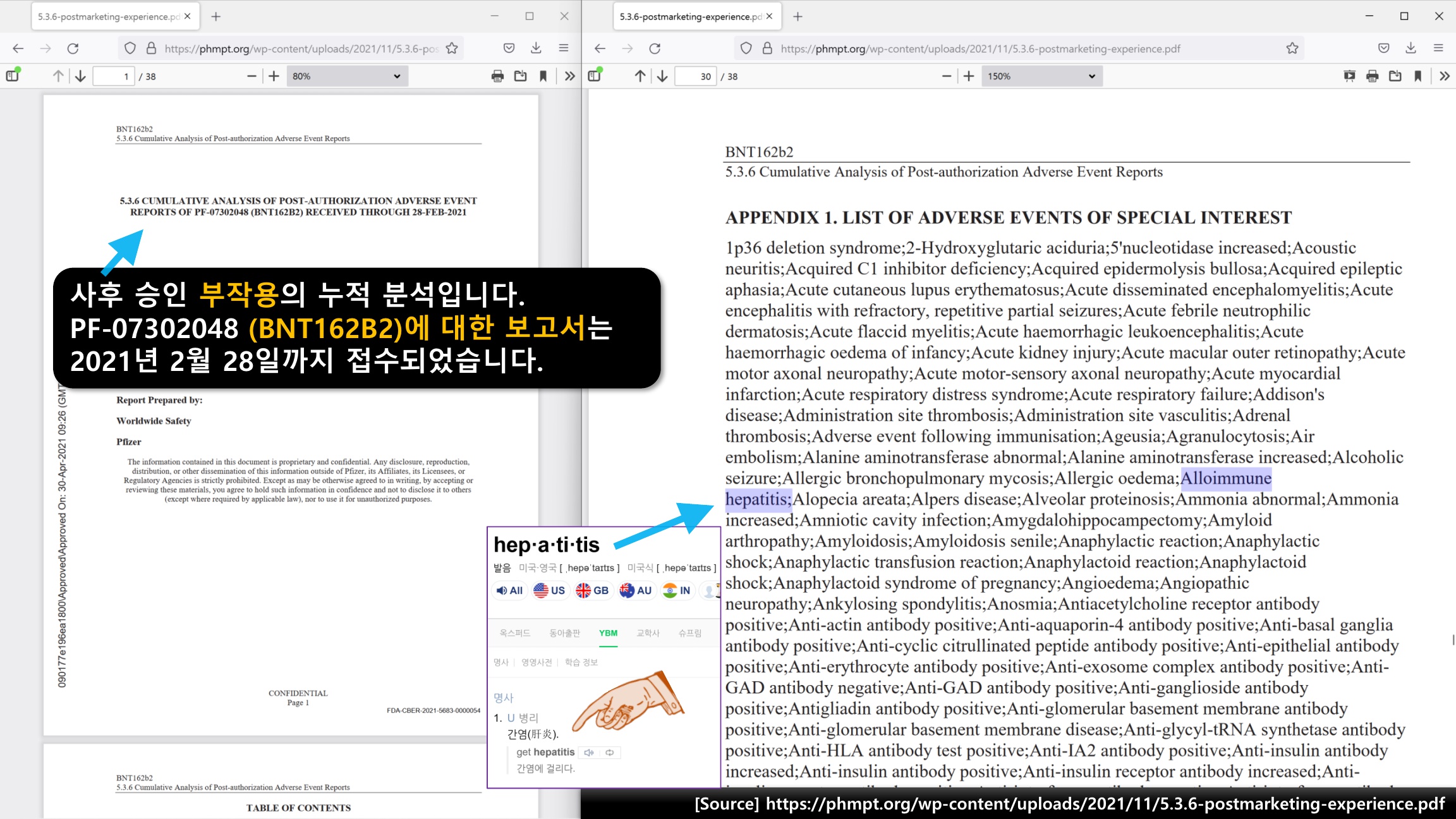The height and width of the screenshot is (819, 1456).
Task: Open the 150% zoom dropdown in right window
Action: 1042,76
